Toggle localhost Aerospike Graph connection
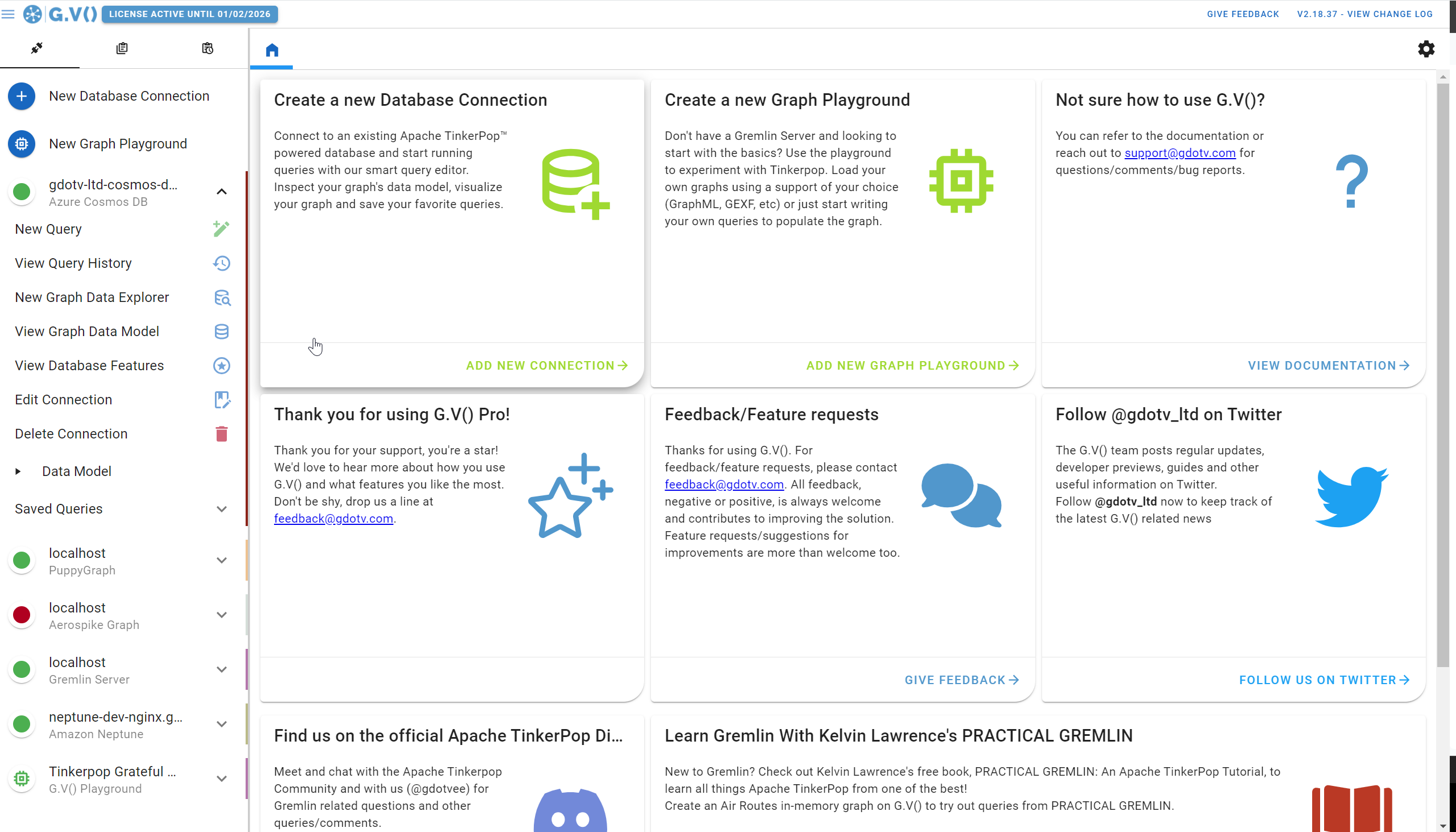This screenshot has width=1456, height=832. coord(221,614)
